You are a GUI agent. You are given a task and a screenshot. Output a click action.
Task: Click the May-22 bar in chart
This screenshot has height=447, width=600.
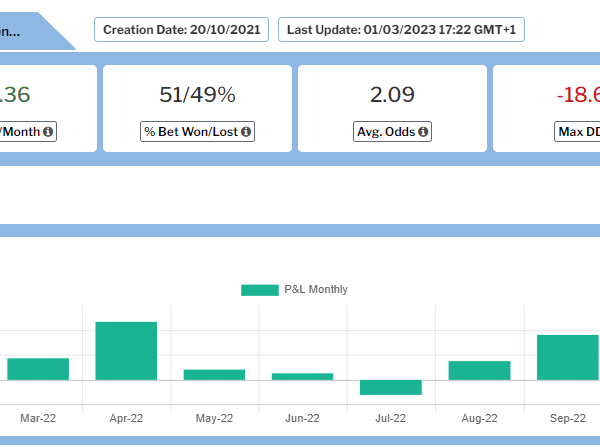click(x=214, y=375)
